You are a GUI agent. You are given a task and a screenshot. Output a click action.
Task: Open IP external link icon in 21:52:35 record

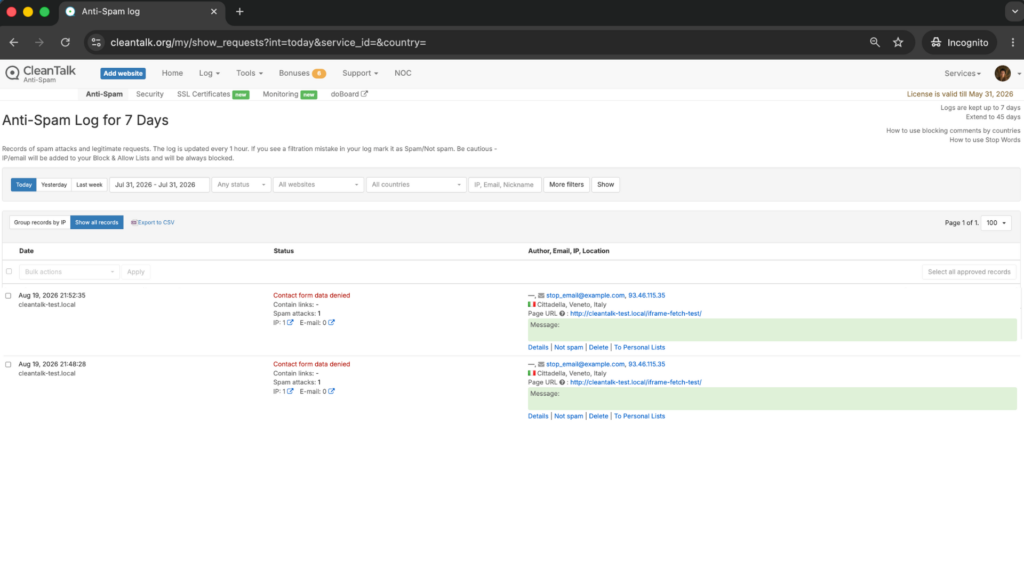pos(290,323)
